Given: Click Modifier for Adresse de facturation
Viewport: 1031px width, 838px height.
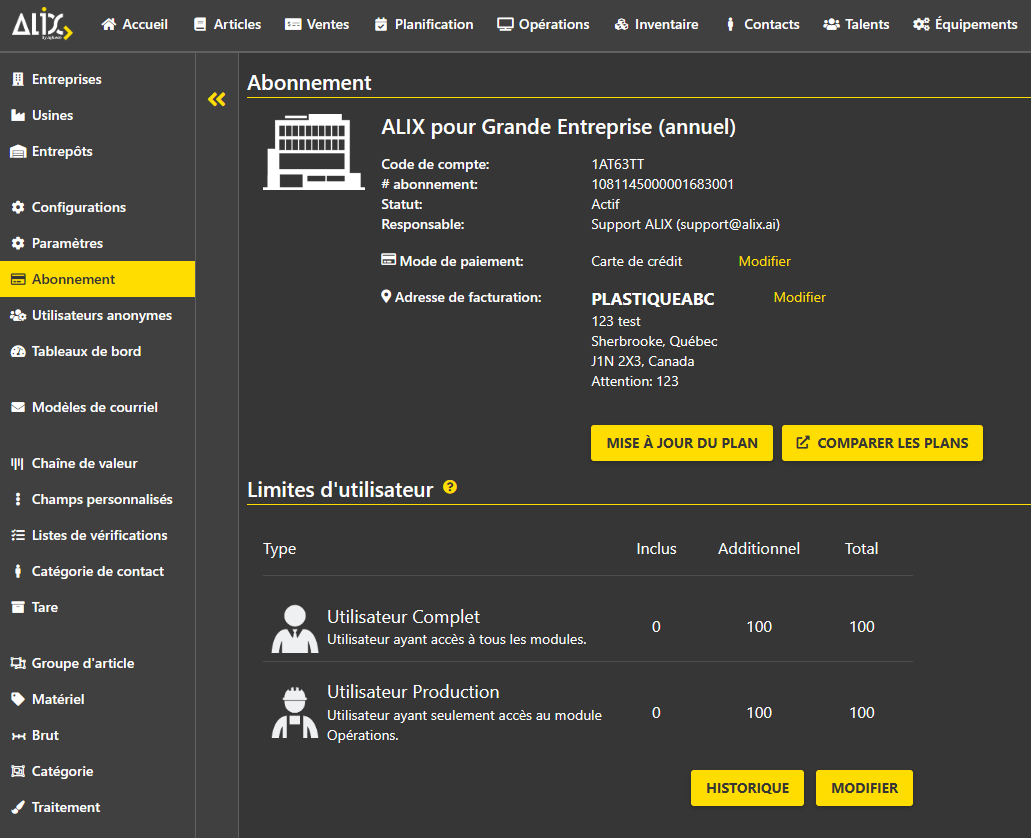Looking at the screenshot, I should [x=799, y=297].
